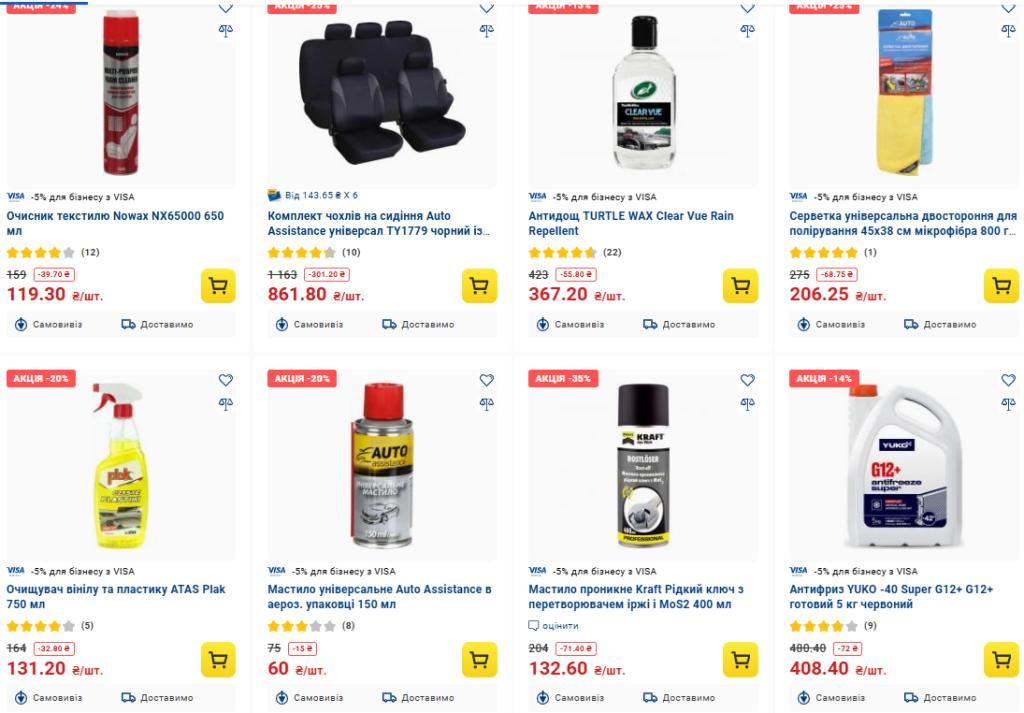Add Auto Assistance seat covers to cart

pyautogui.click(x=479, y=286)
